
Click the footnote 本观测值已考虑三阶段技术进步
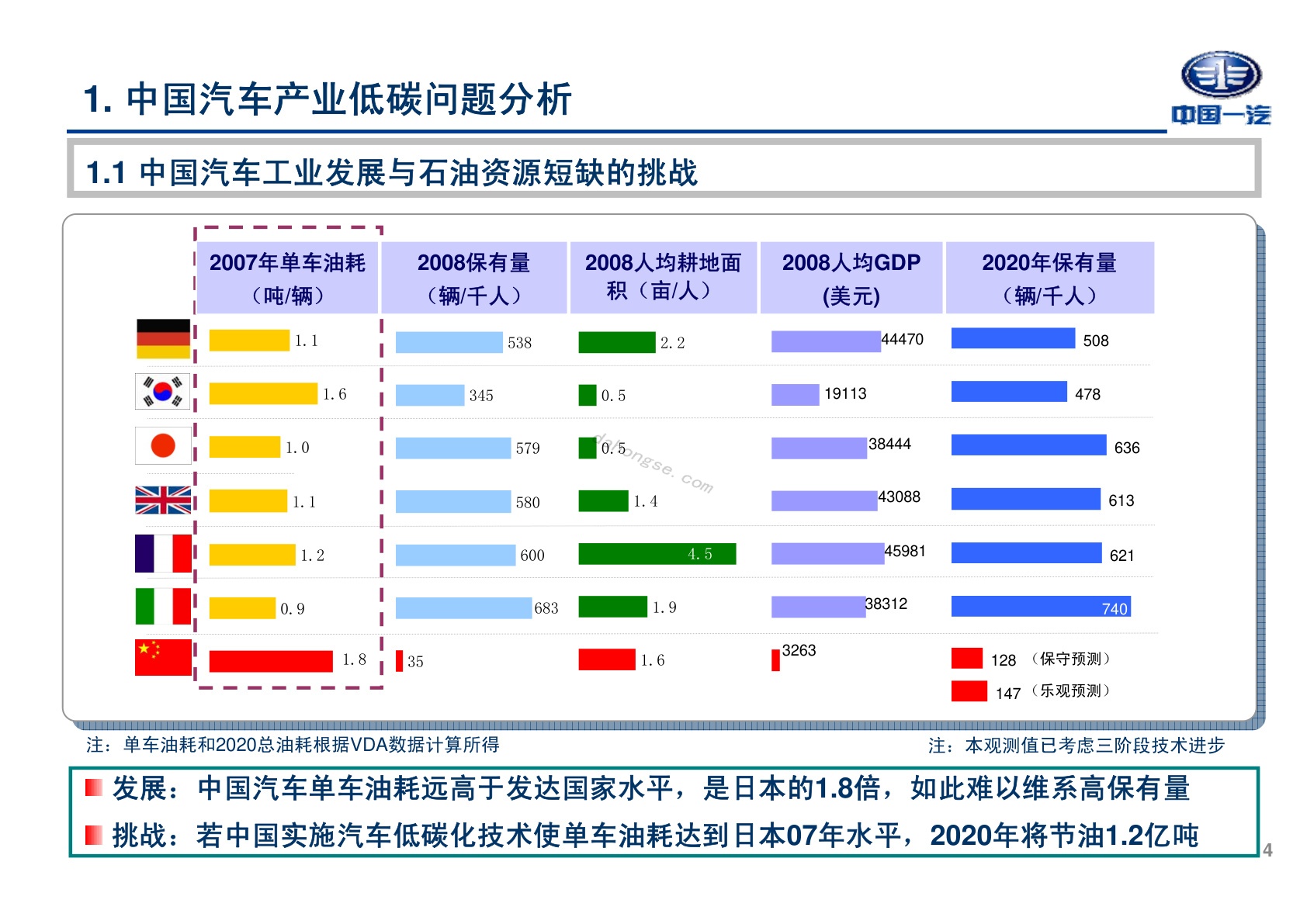pyautogui.click(x=1076, y=746)
